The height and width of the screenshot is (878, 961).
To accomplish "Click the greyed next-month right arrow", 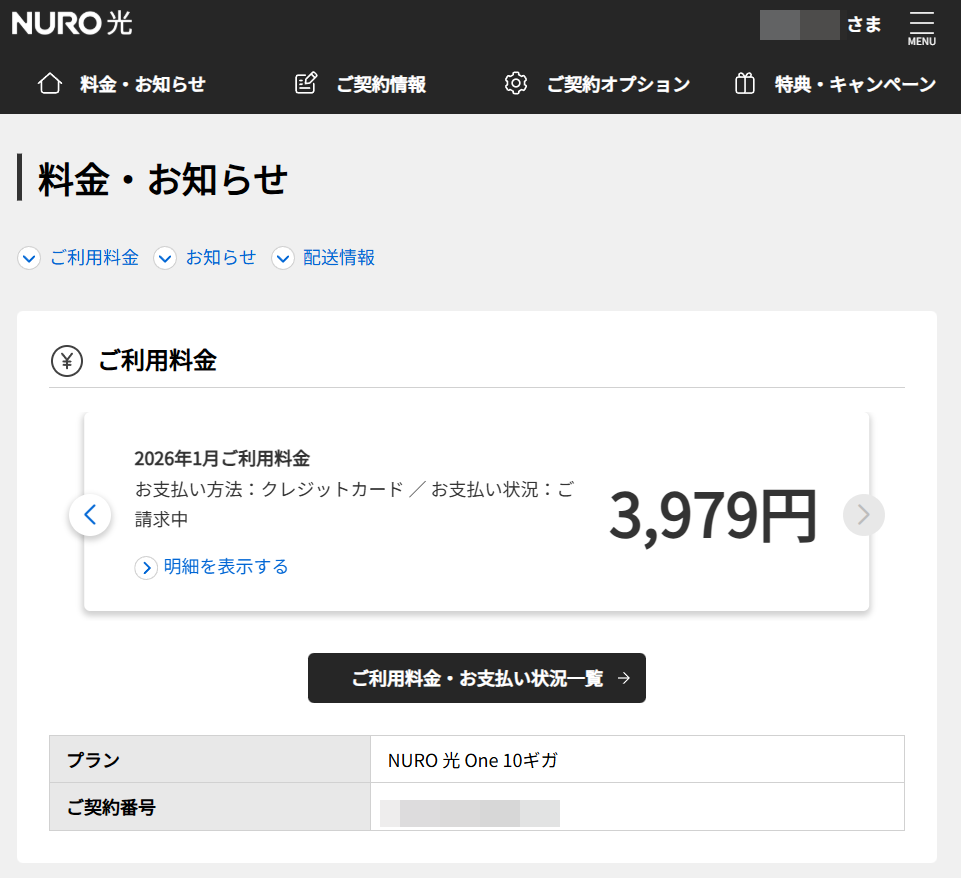I will [x=864, y=515].
